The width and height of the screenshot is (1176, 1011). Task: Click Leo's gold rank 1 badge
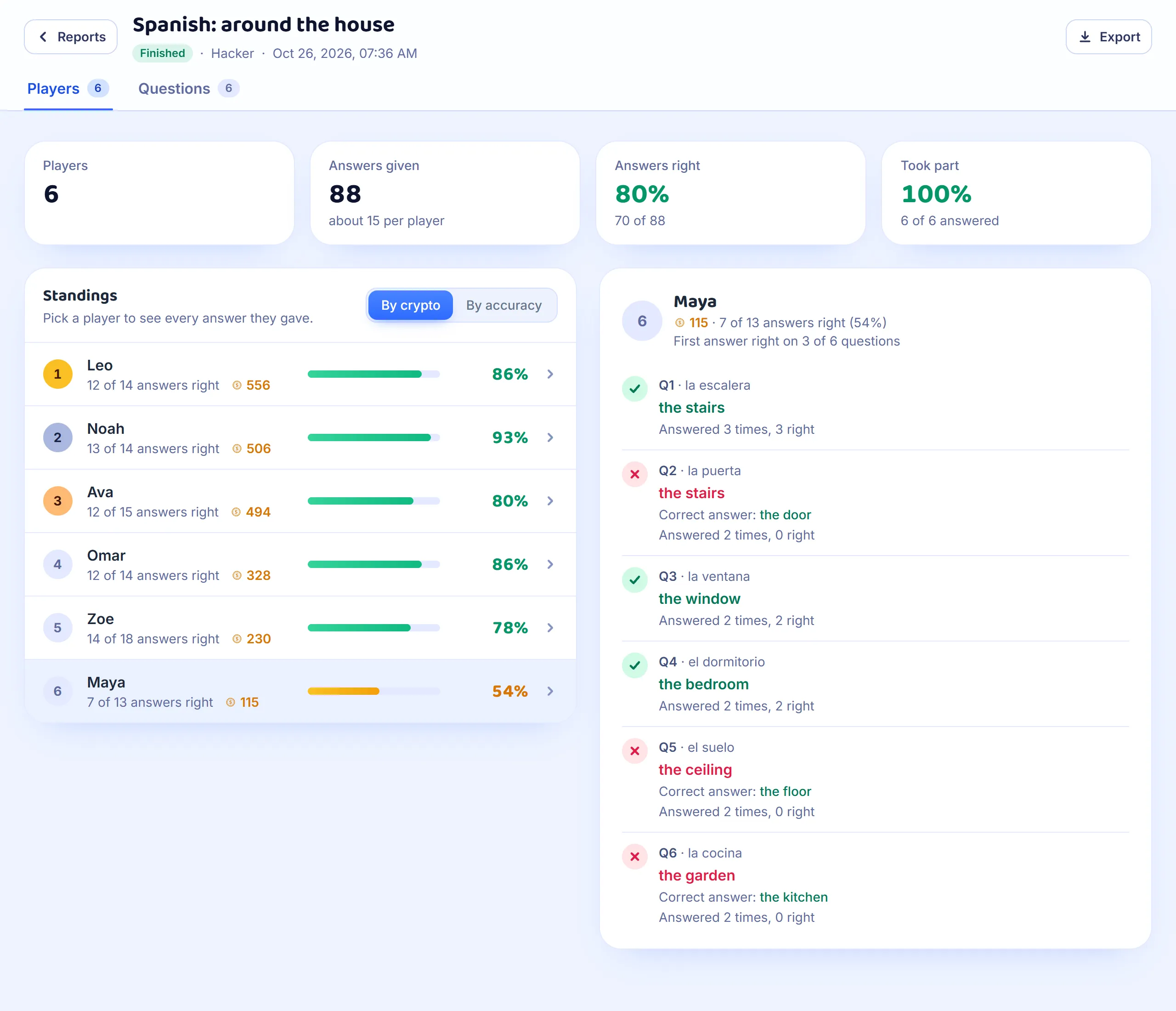click(58, 374)
